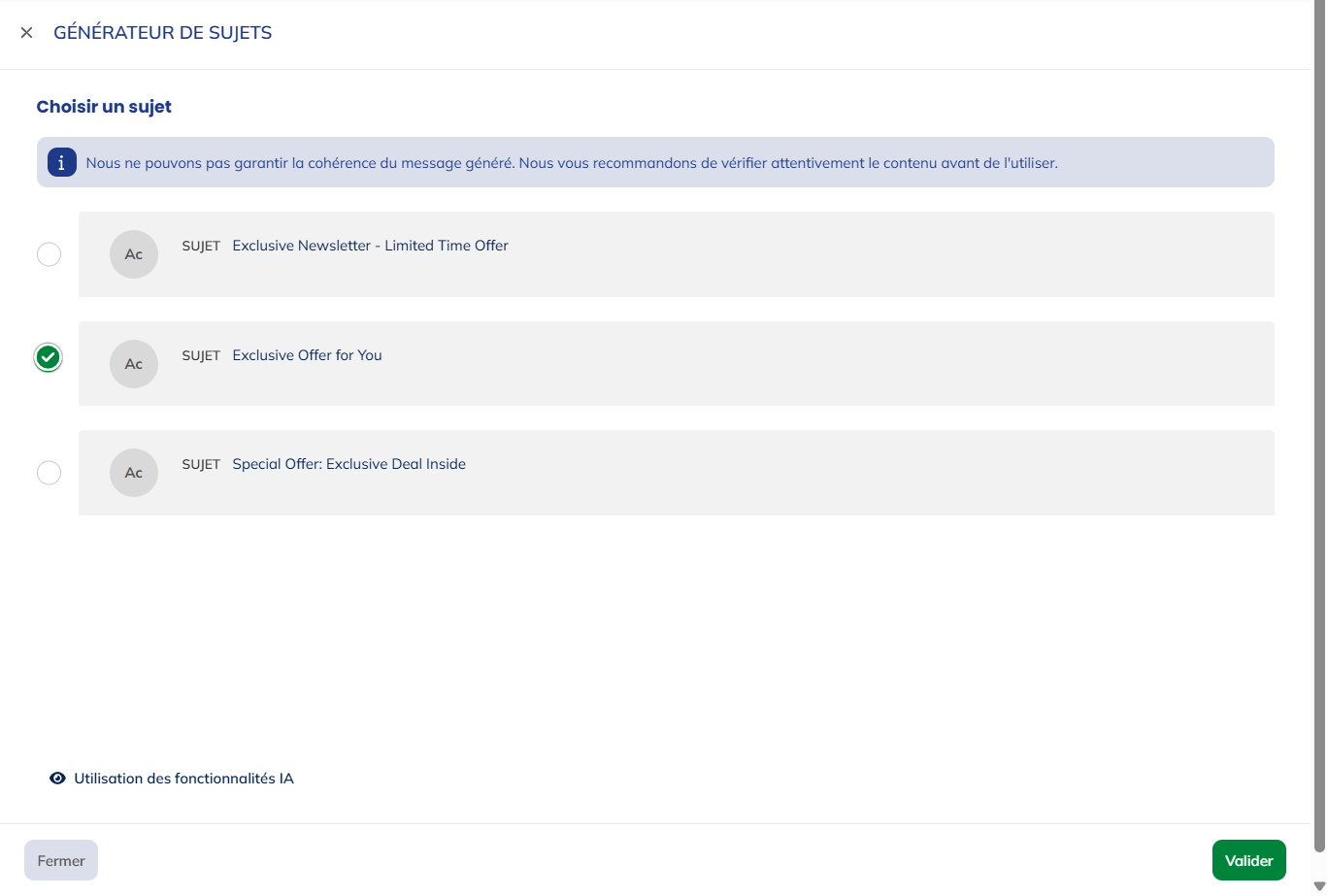Click the subject text Exclusive Offer for You
Screen dimensions: 1327x896
tap(307, 355)
